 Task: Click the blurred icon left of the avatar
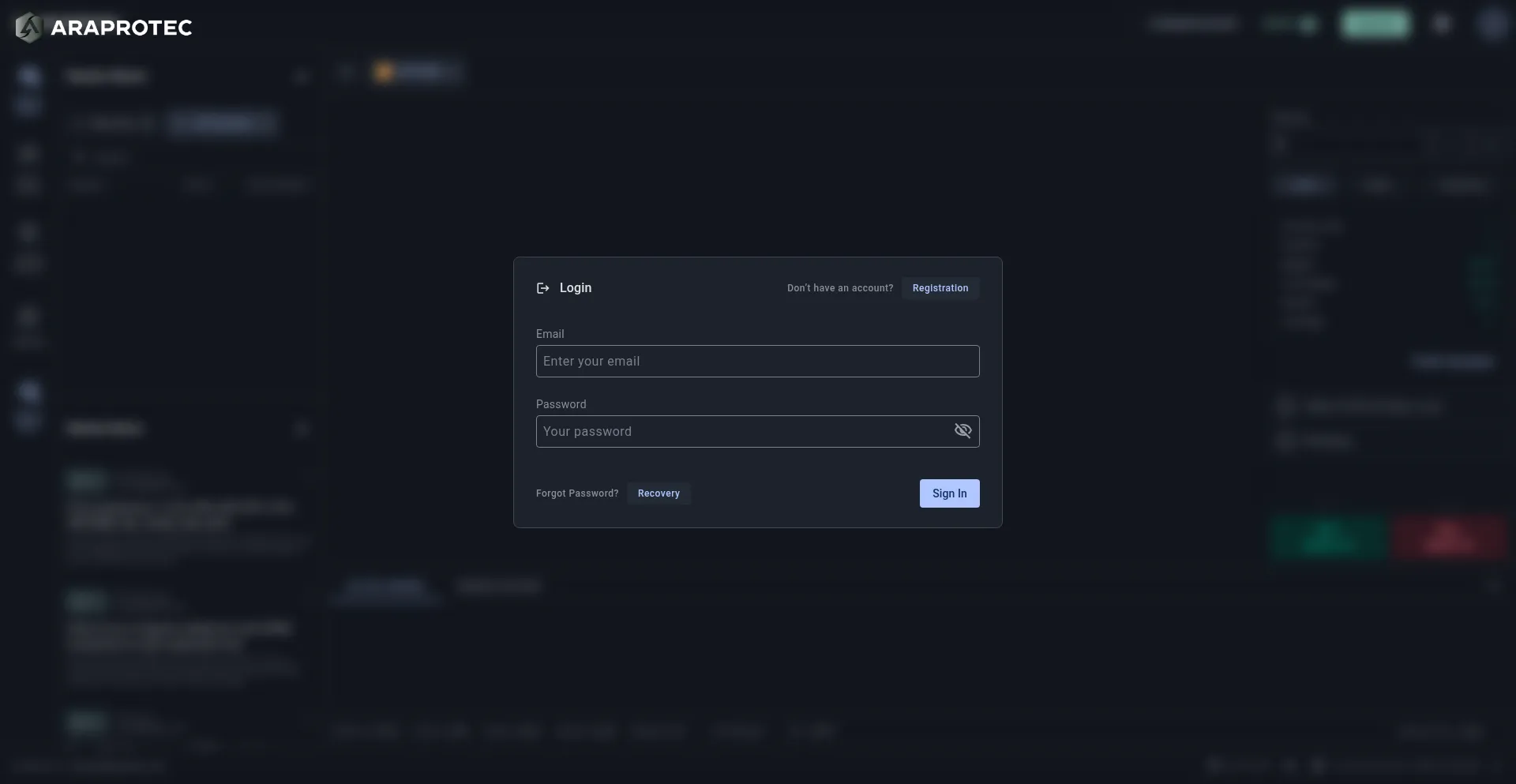point(1442,24)
